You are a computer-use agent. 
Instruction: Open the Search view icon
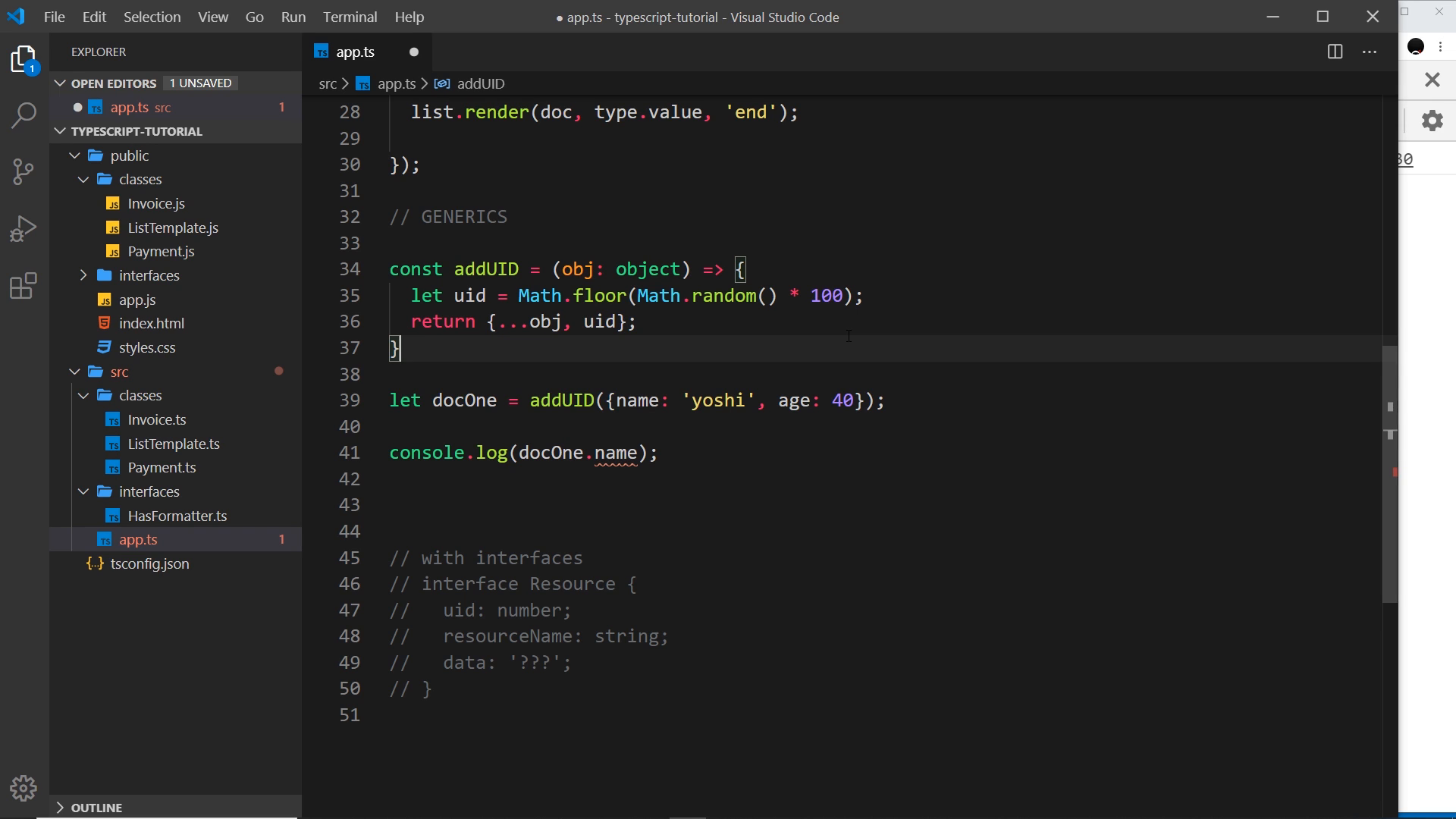point(24,115)
